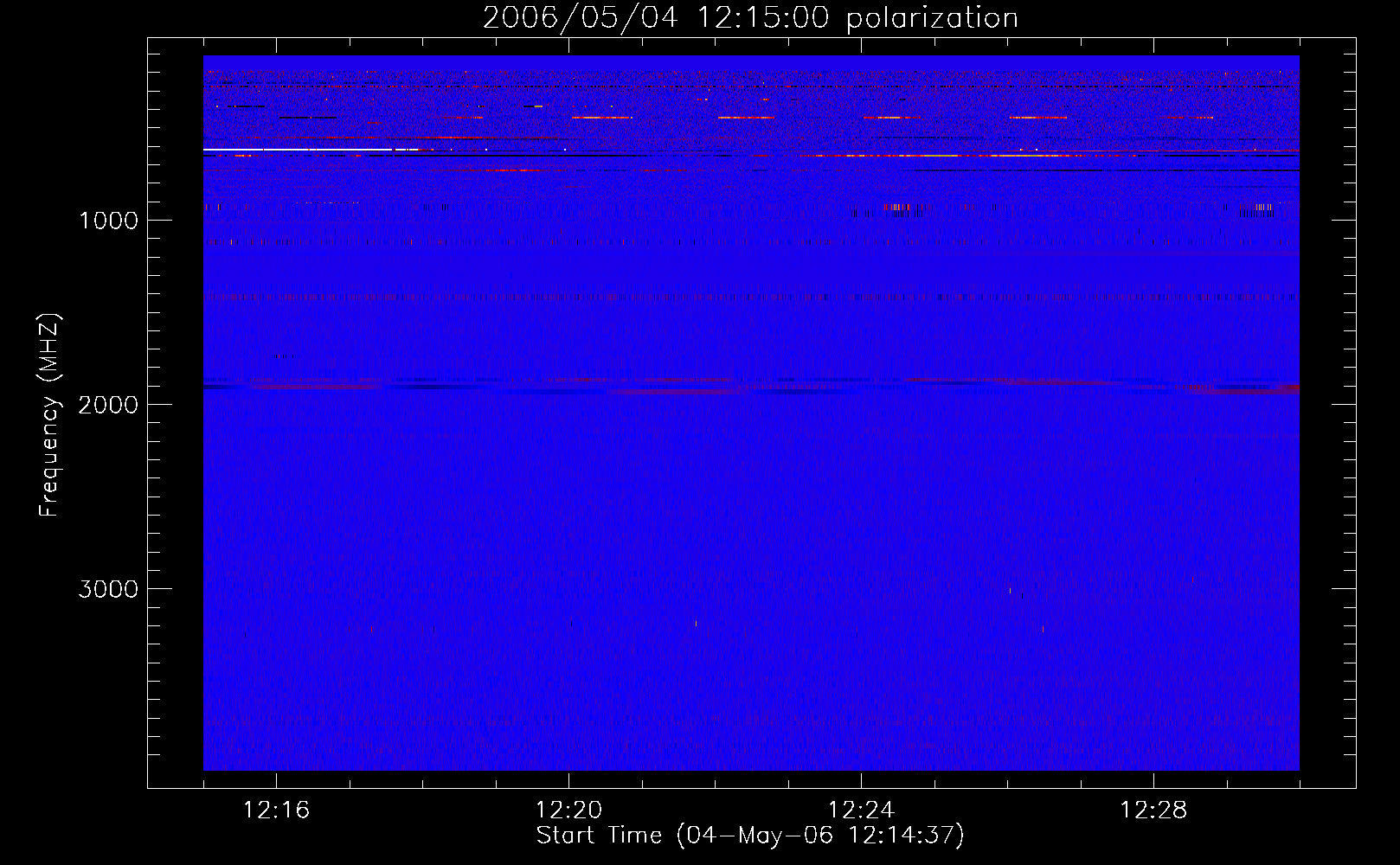Click the 'Start Time (04-May-06 12:14:37)' label

coord(750,836)
